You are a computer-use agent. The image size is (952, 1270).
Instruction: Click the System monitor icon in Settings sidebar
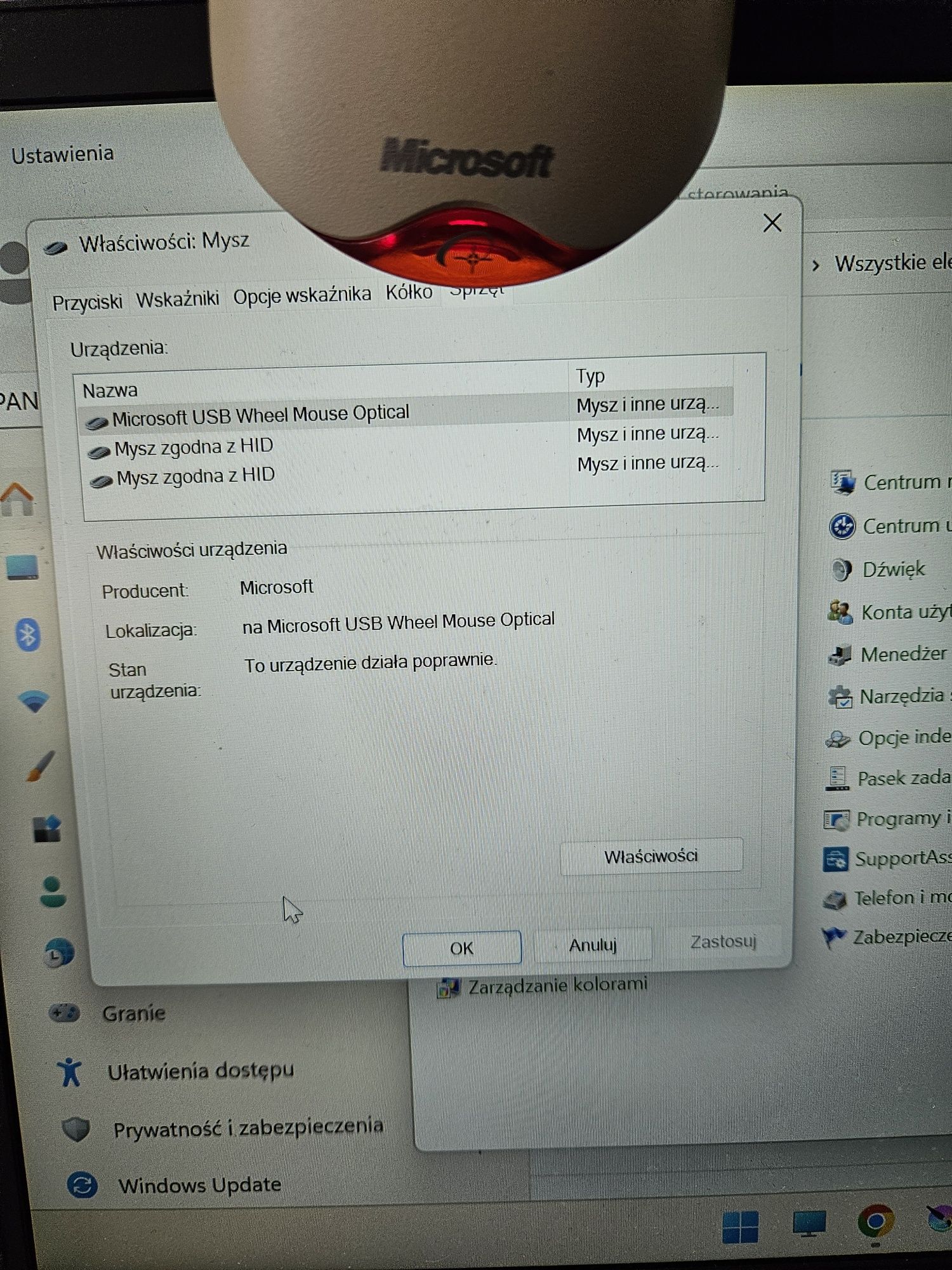(x=22, y=567)
